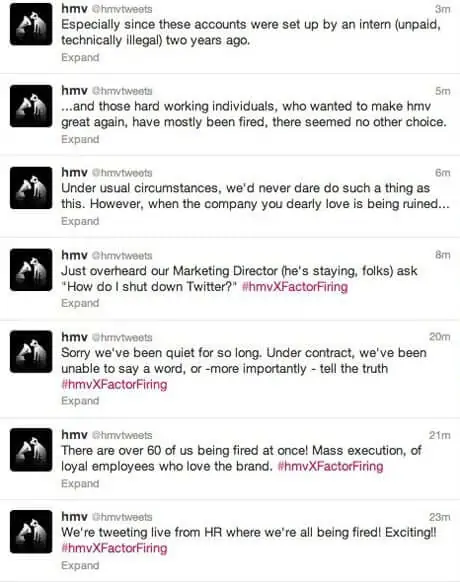The height and width of the screenshot is (582, 460).
Task: Expand the tweet about hard working individuals
Action: (80, 139)
